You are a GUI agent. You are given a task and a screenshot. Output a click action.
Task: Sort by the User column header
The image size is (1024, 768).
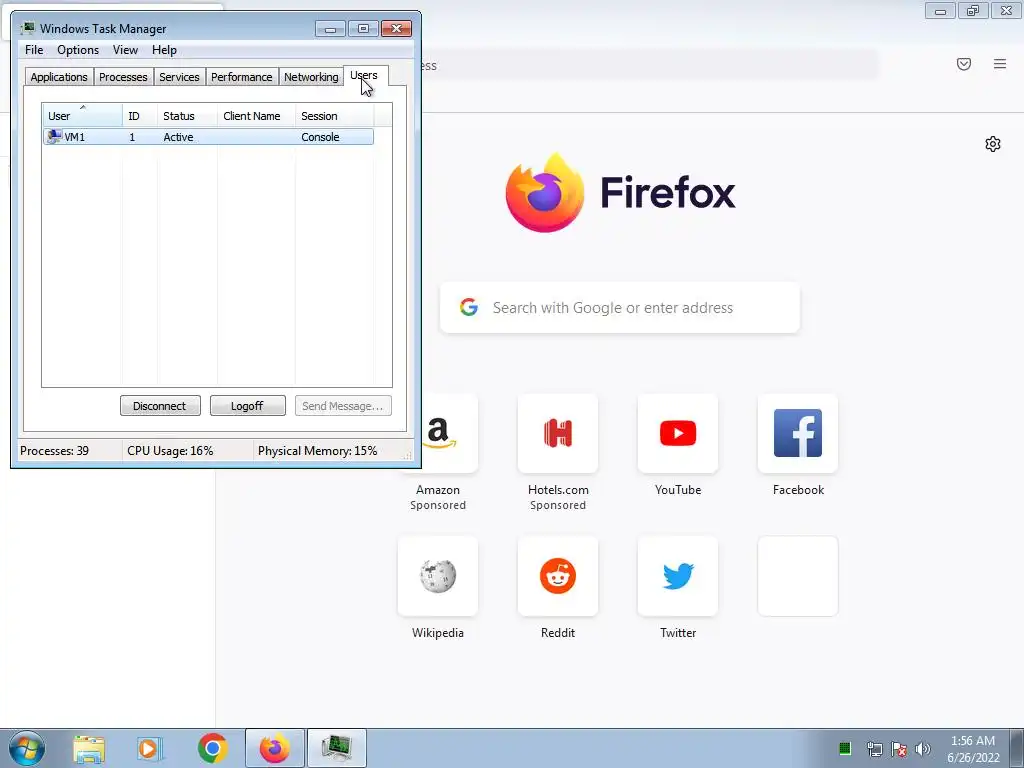click(82, 116)
